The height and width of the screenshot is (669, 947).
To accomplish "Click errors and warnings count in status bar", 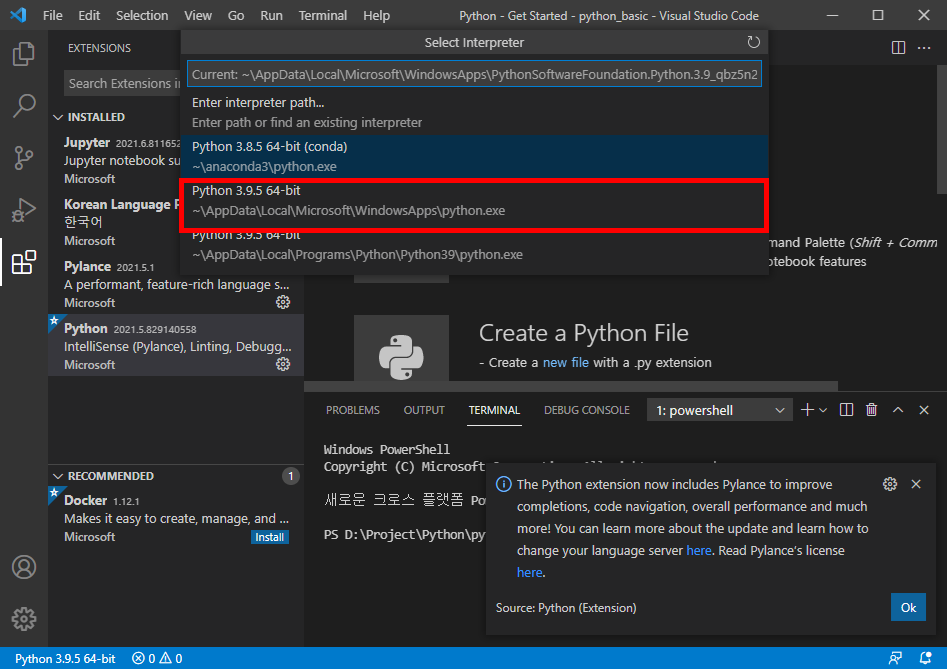I will click(157, 658).
